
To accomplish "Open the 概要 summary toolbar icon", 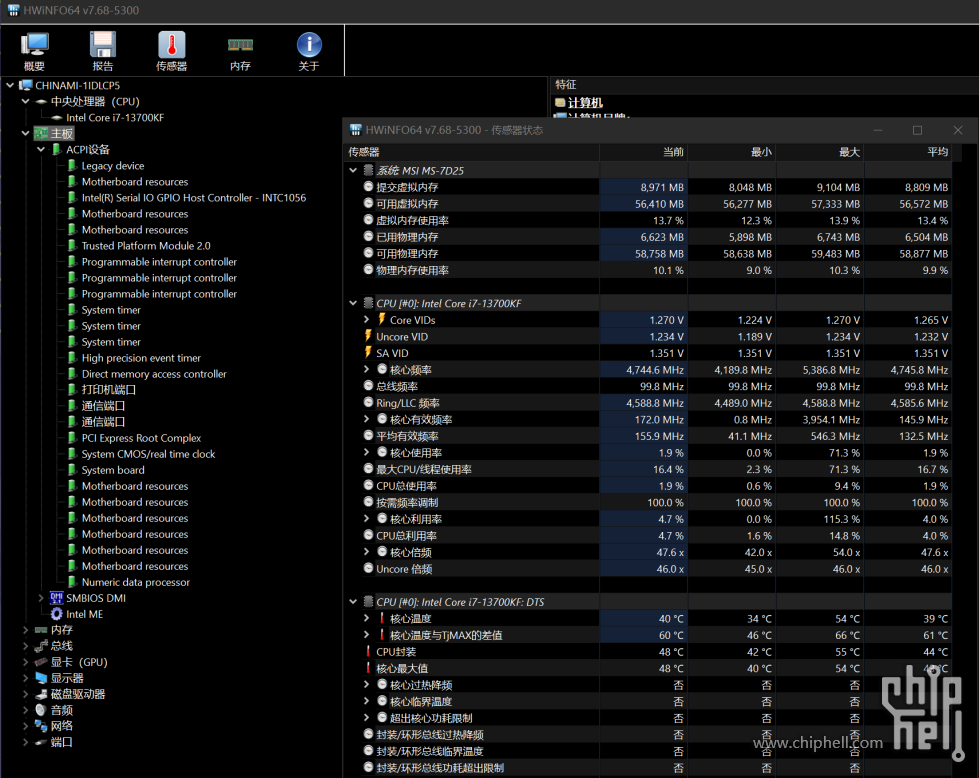I will pos(34,45).
